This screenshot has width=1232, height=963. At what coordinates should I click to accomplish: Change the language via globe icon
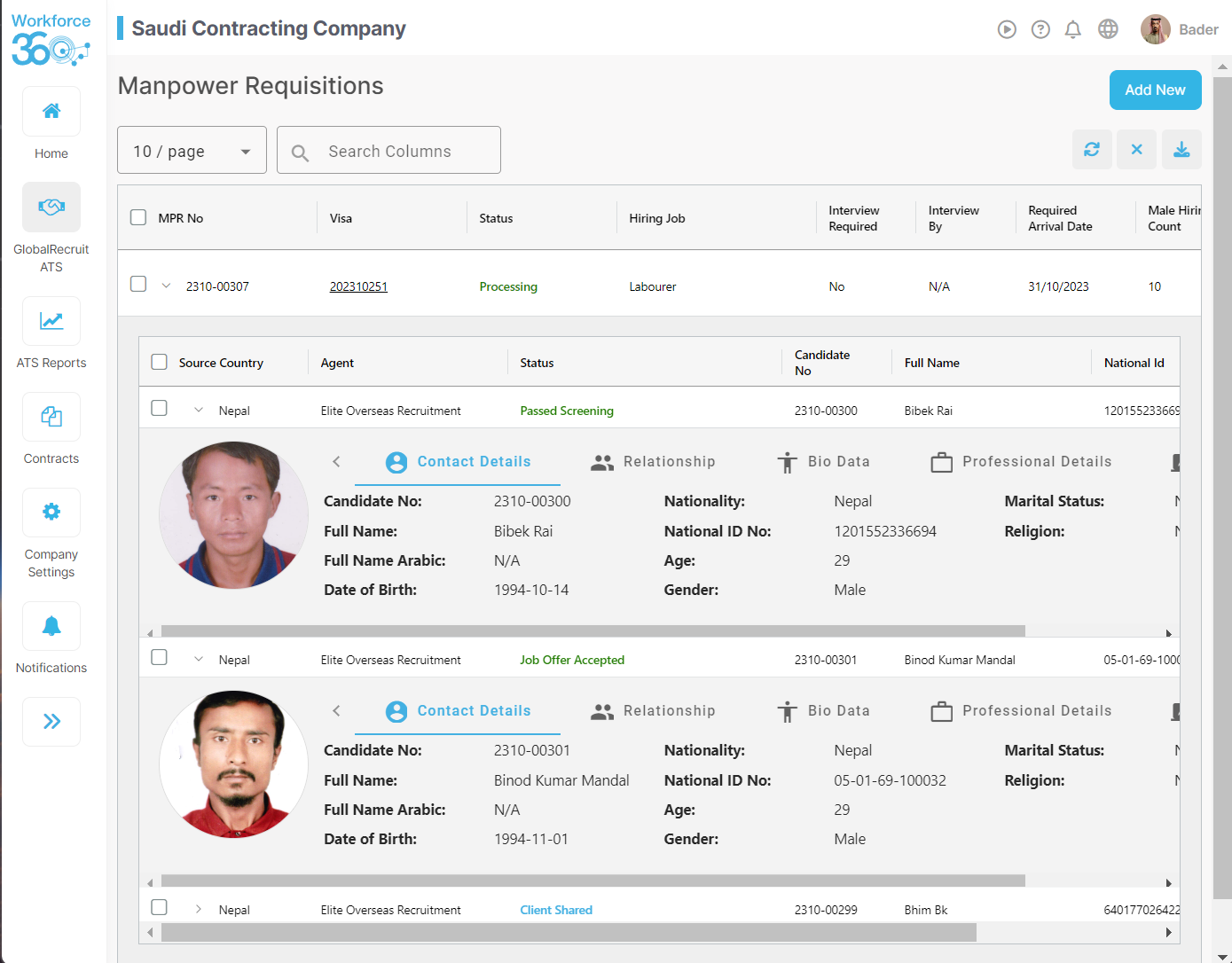[x=1107, y=28]
